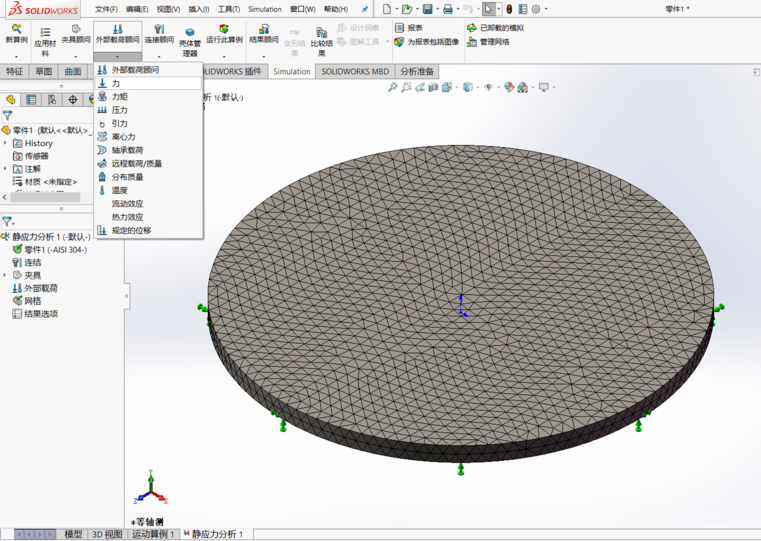Open the 结果顾问 dropdown arrow
The image size is (761, 541).
(264, 56)
